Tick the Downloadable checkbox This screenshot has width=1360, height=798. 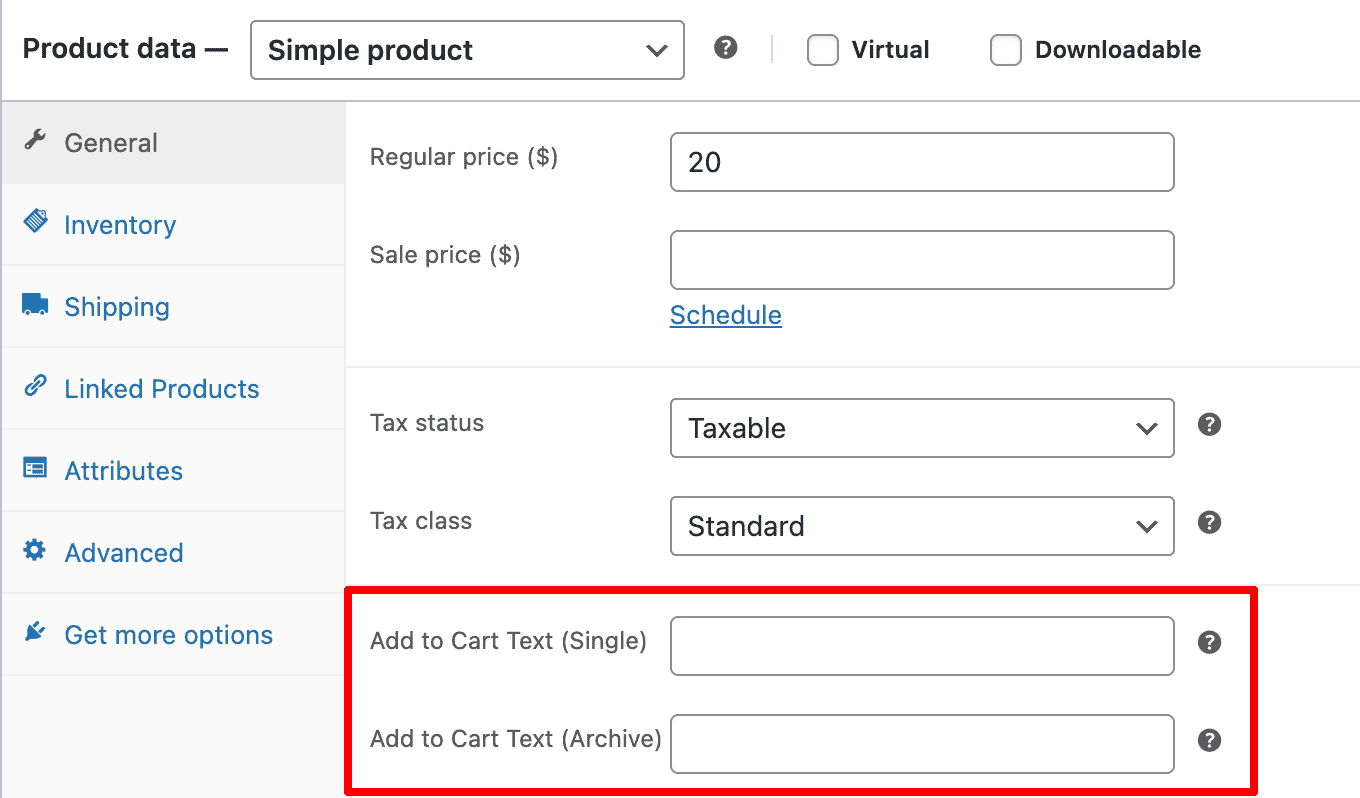click(x=1006, y=50)
